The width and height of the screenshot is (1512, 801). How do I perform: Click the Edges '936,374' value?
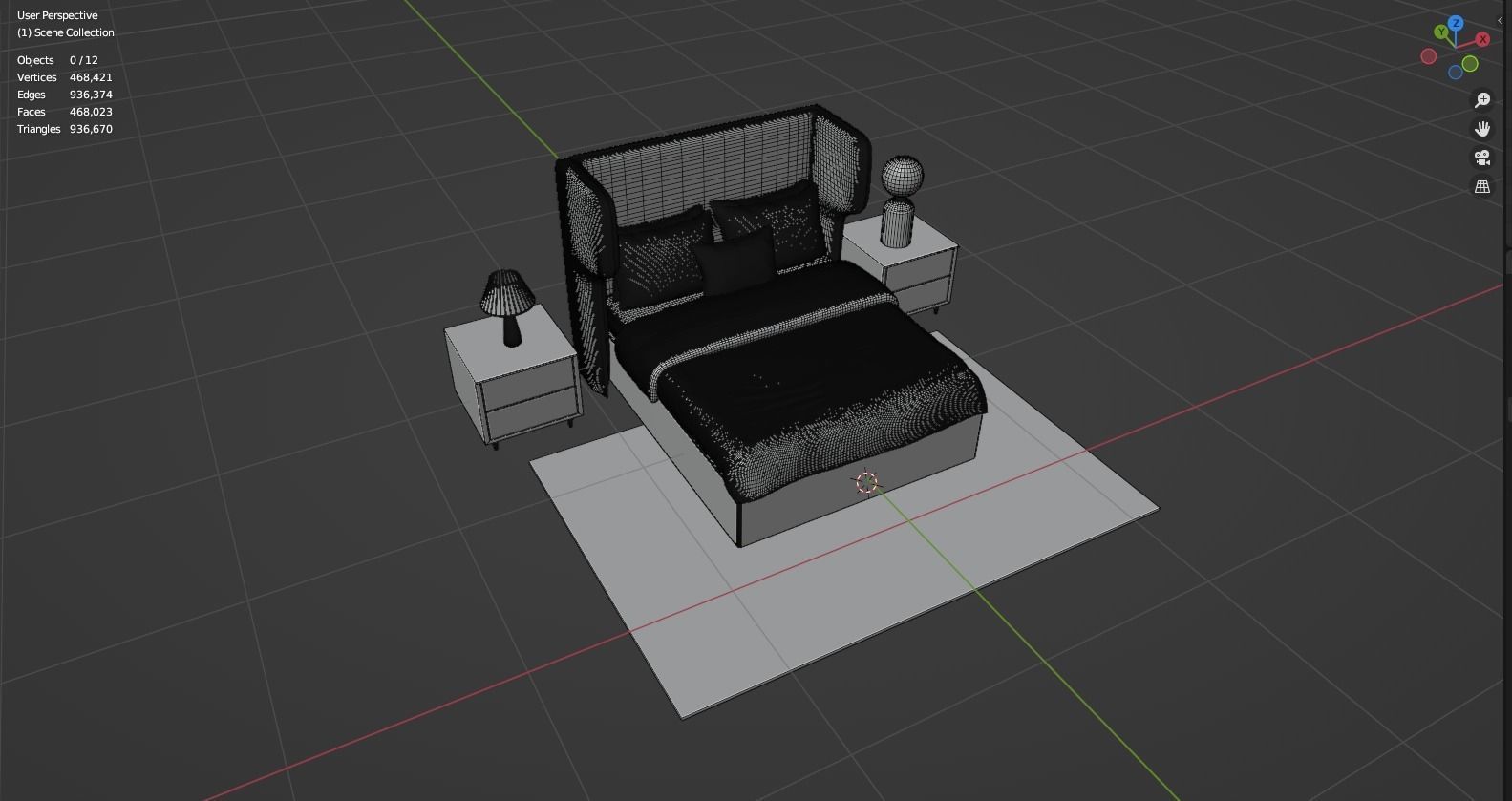pyautogui.click(x=91, y=95)
